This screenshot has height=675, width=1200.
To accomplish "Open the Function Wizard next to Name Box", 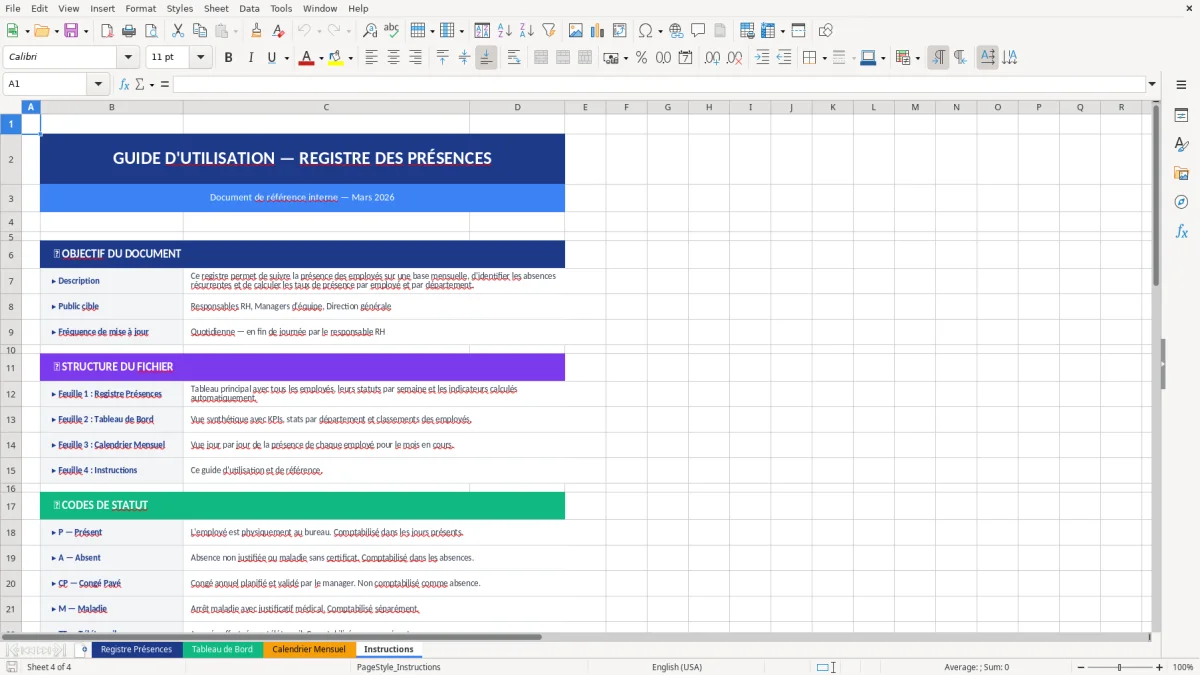I will (x=124, y=85).
